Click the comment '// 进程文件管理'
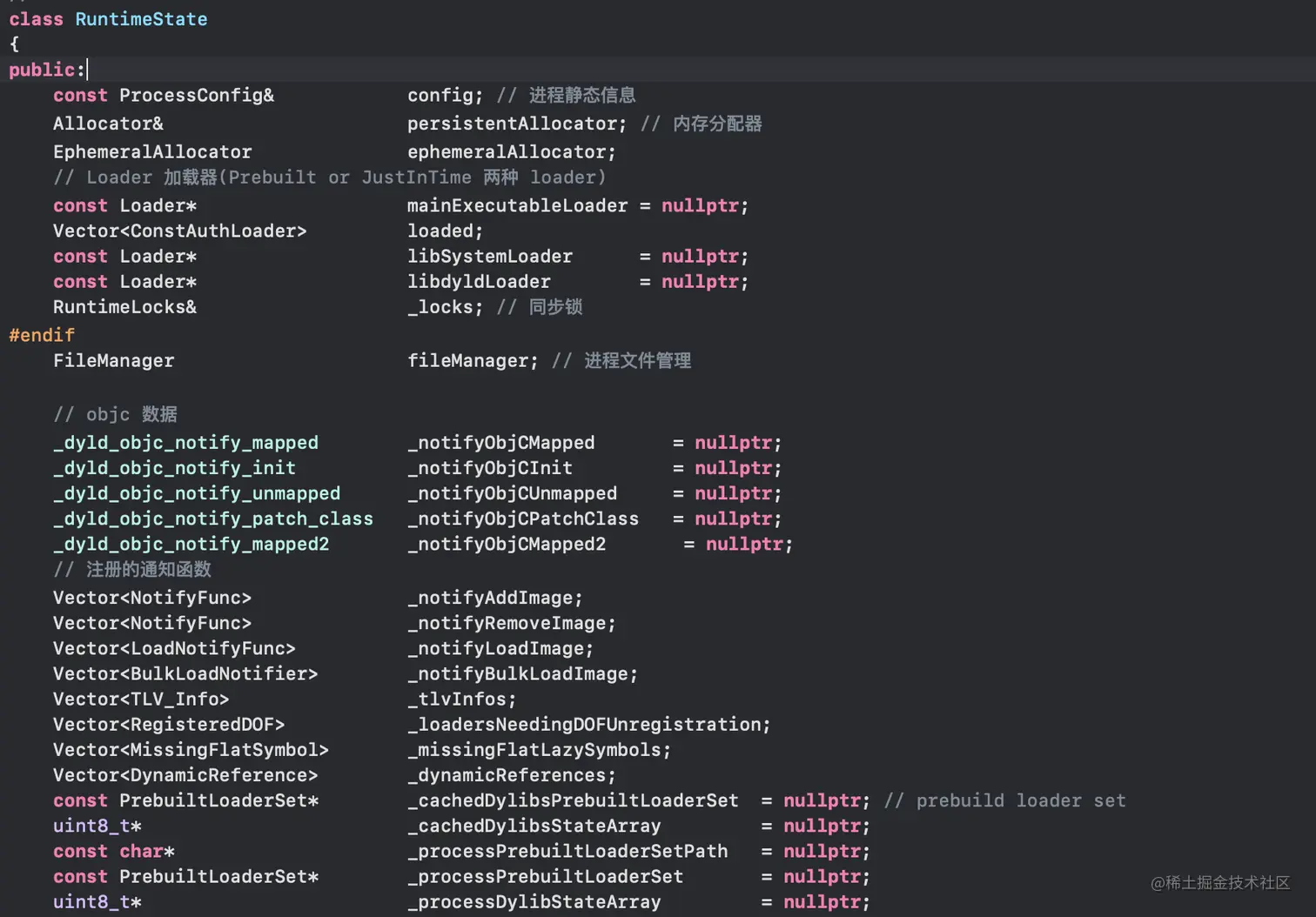This screenshot has height=917, width=1316. (x=621, y=361)
